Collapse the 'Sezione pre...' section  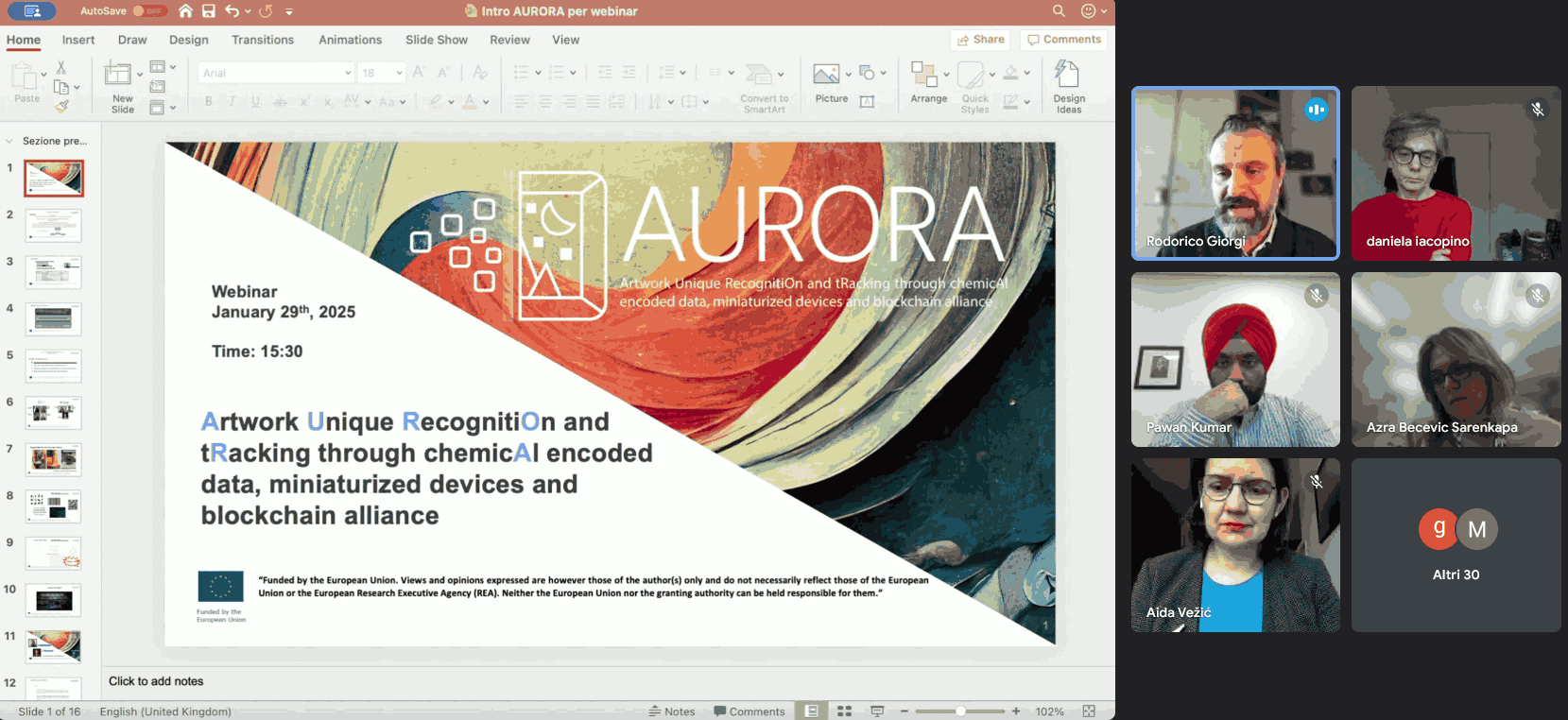(9, 141)
